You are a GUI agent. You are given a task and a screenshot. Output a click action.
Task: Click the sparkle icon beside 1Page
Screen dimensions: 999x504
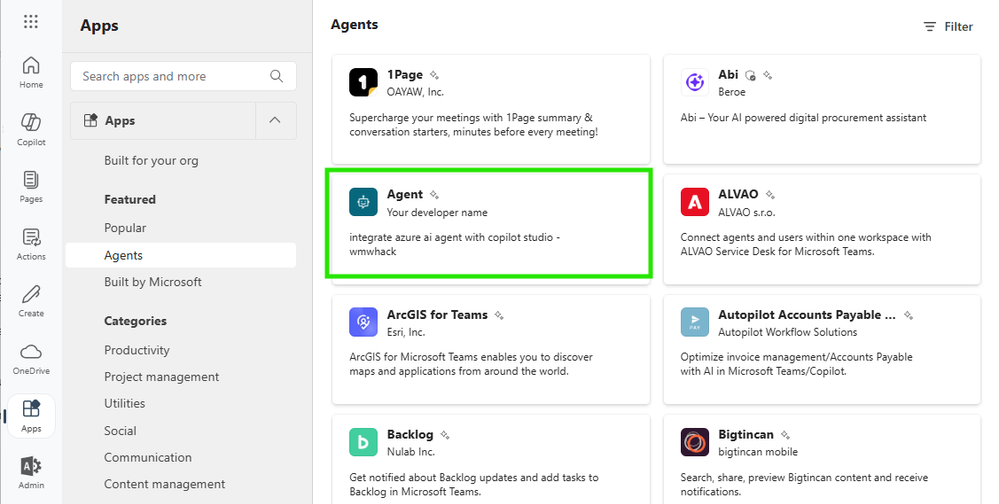434,75
